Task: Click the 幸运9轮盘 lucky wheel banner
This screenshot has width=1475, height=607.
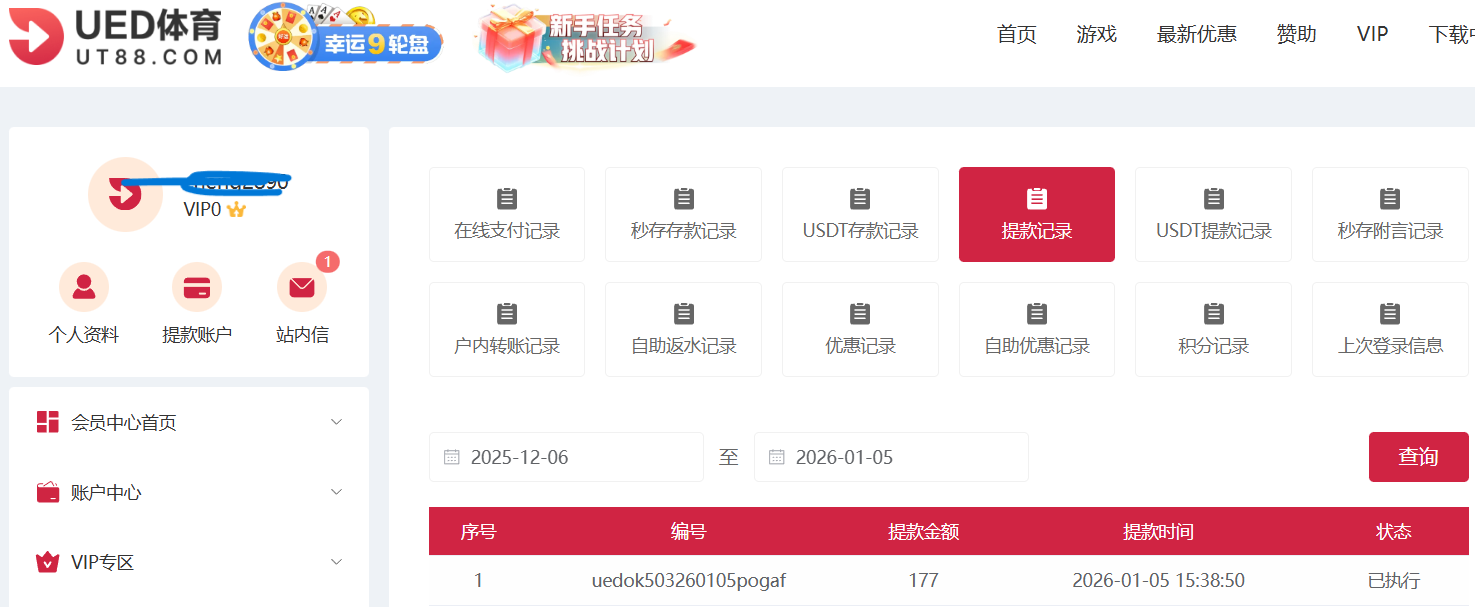Action: [346, 37]
